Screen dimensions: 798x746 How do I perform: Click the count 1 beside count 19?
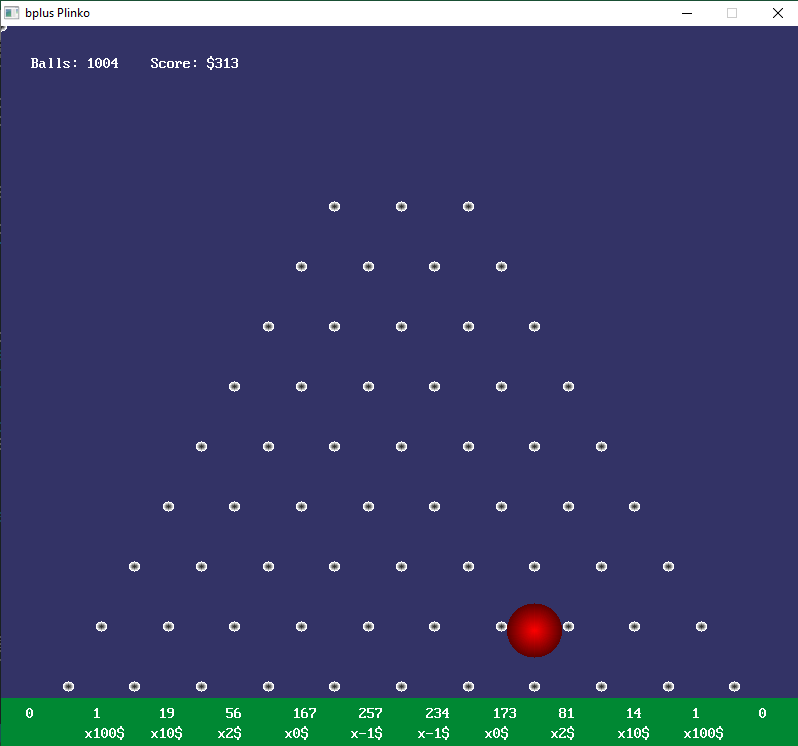click(x=97, y=713)
